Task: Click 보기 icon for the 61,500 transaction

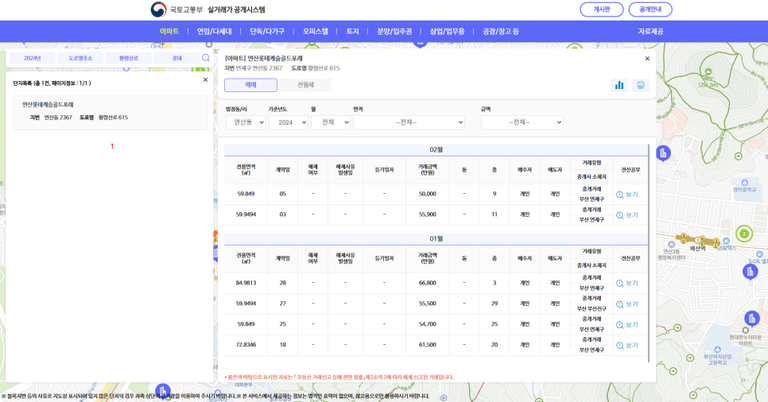Action: coord(627,345)
